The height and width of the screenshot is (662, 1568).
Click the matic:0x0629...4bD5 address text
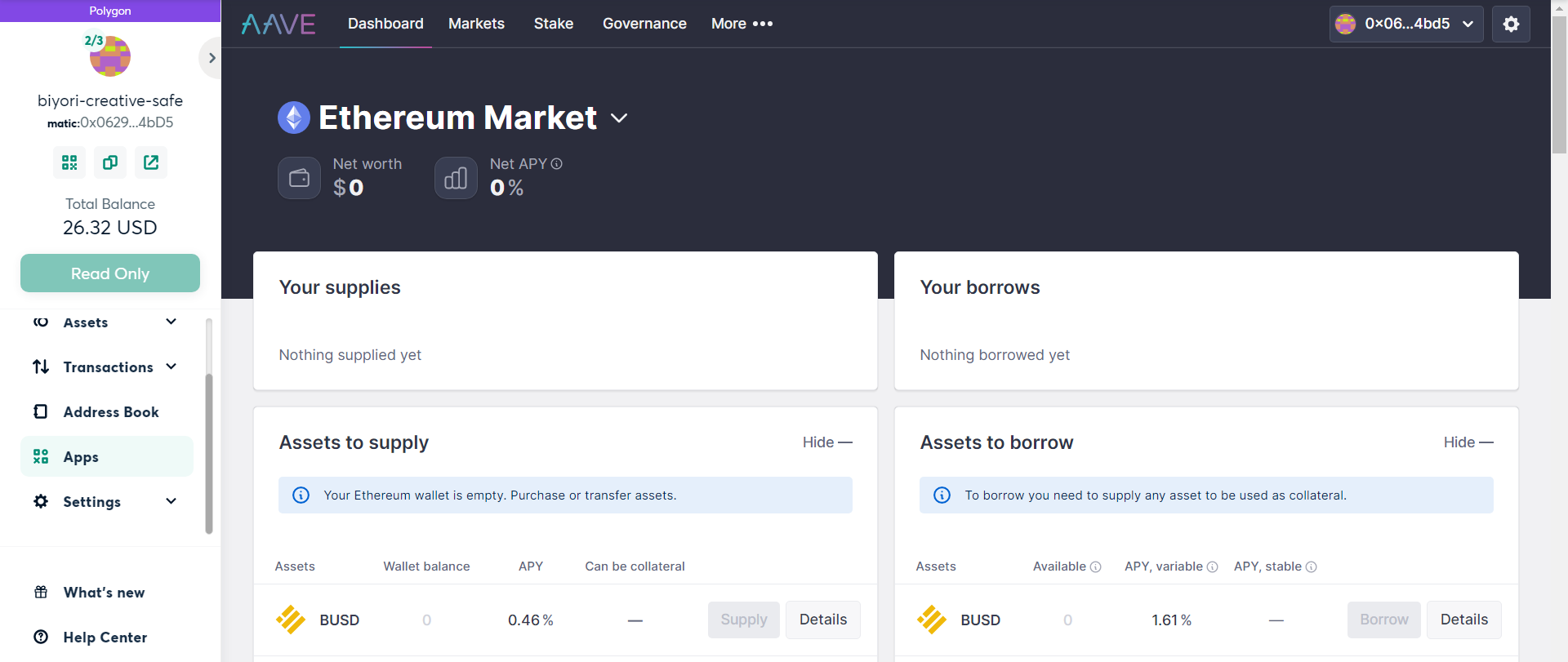[110, 122]
